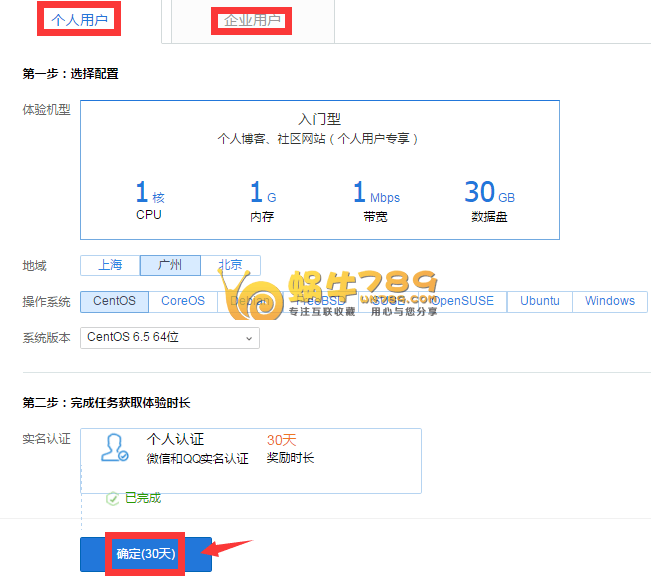Select the 广州 region option
Screen dimensions: 651x587
[x=170, y=265]
